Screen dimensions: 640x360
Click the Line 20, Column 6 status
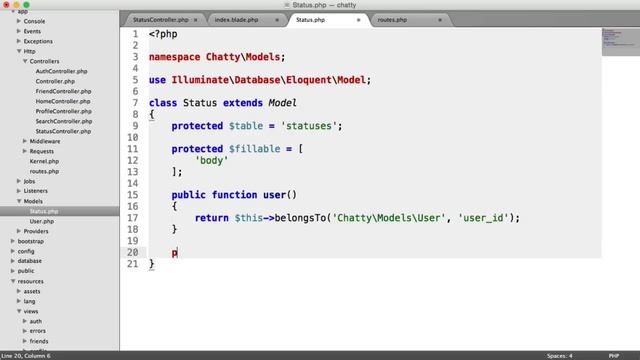26,356
